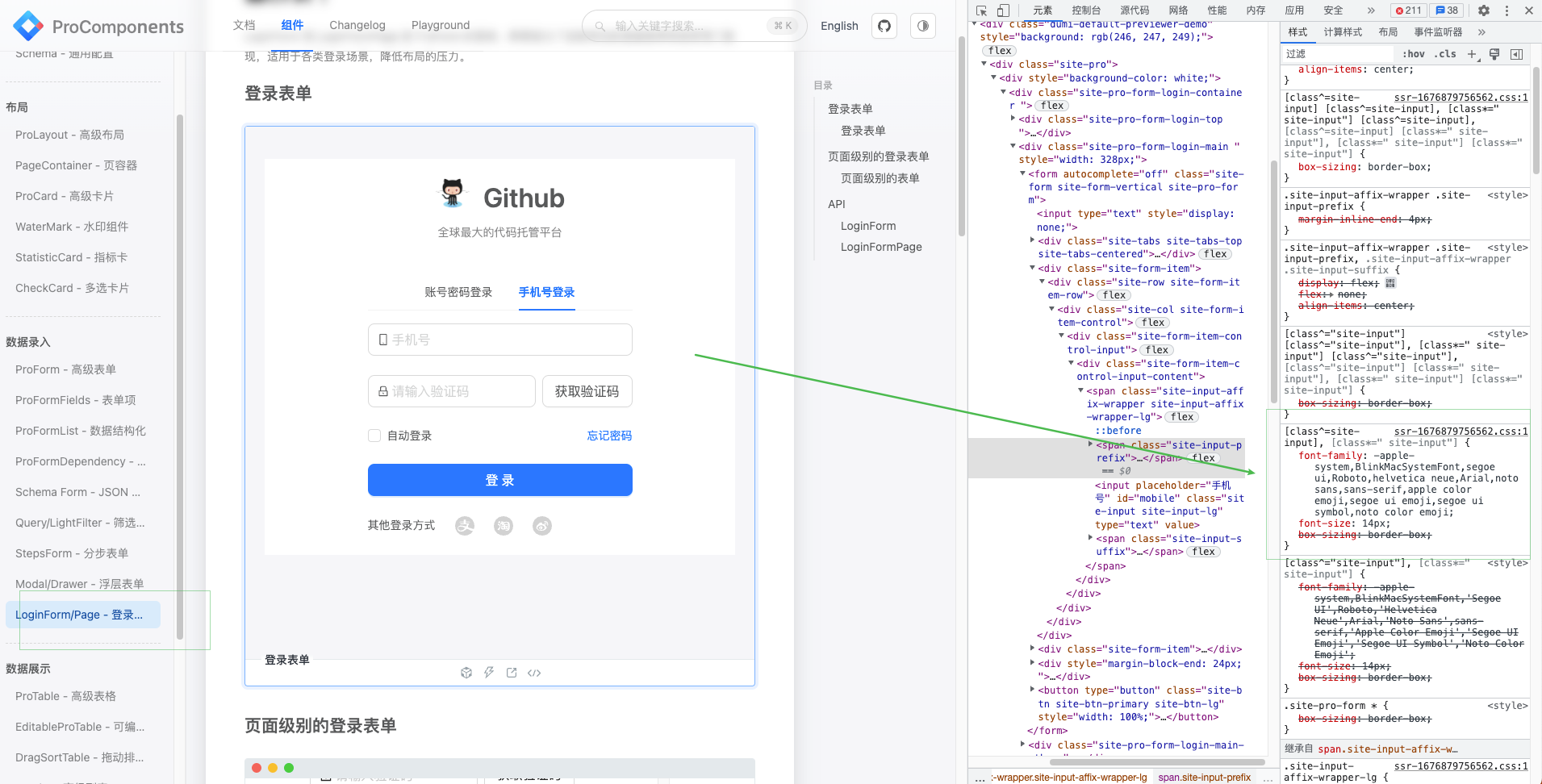Select the inspect element tool in DevTools
The height and width of the screenshot is (784, 1542).
pos(980,10)
